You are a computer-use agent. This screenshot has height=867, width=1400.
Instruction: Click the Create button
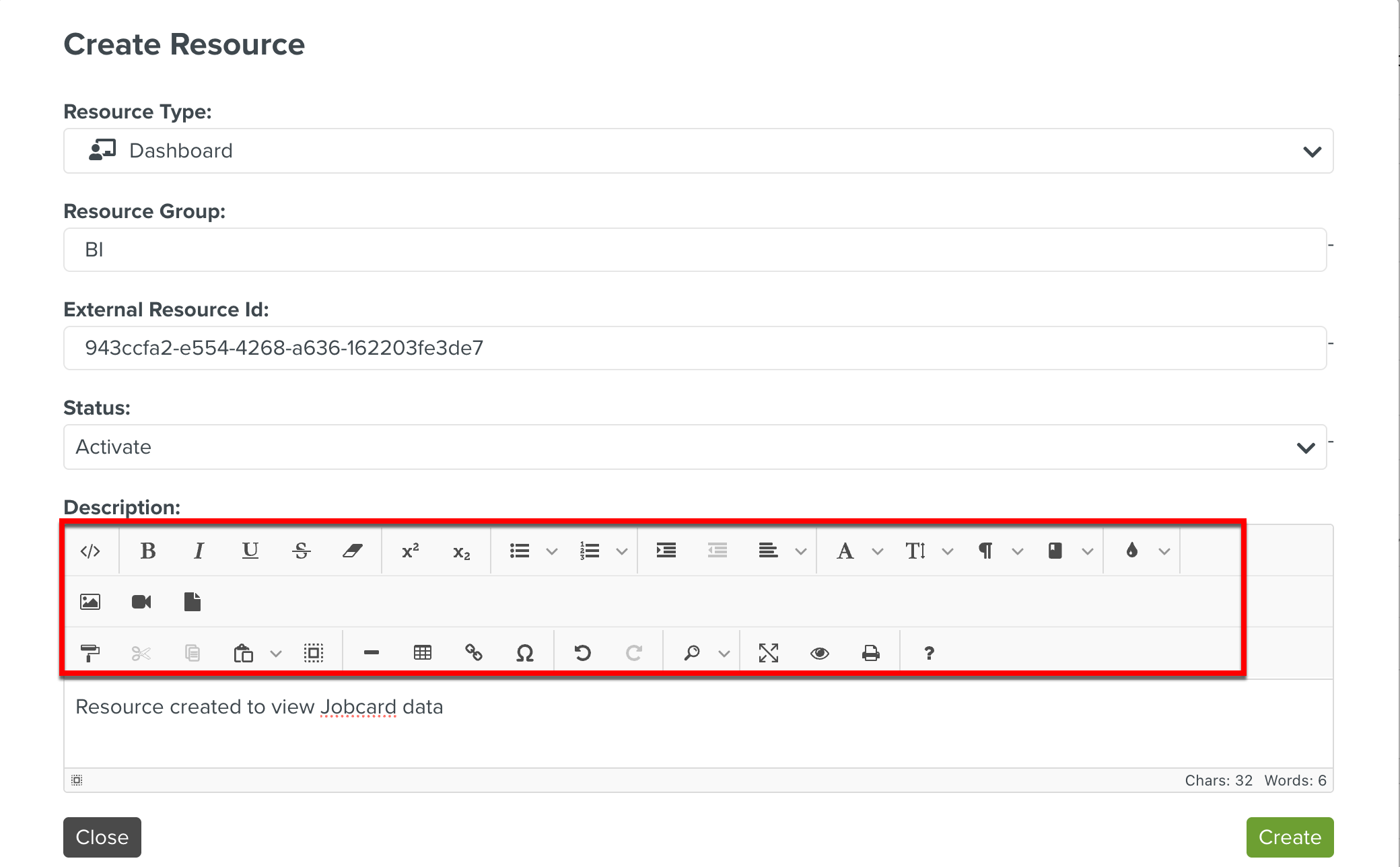click(x=1290, y=837)
